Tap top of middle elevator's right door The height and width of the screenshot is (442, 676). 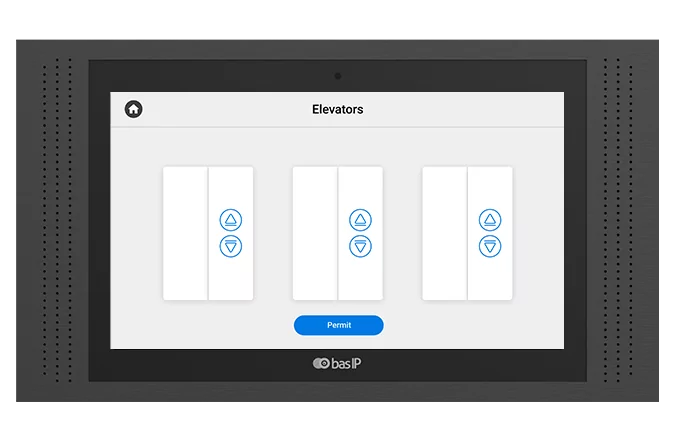[360, 185]
